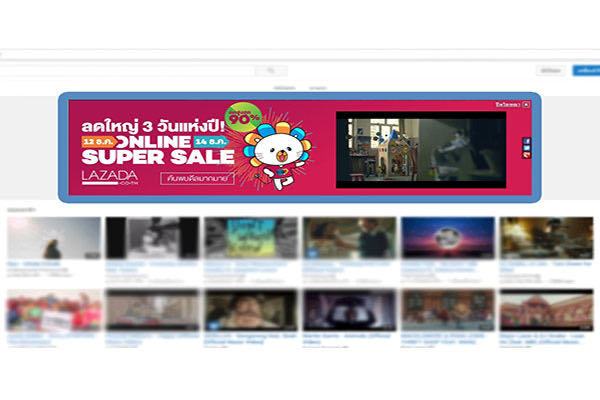This screenshot has height=400, width=600.
Task: Open the dark blue-toned video thumbnail
Action: click(349, 310)
